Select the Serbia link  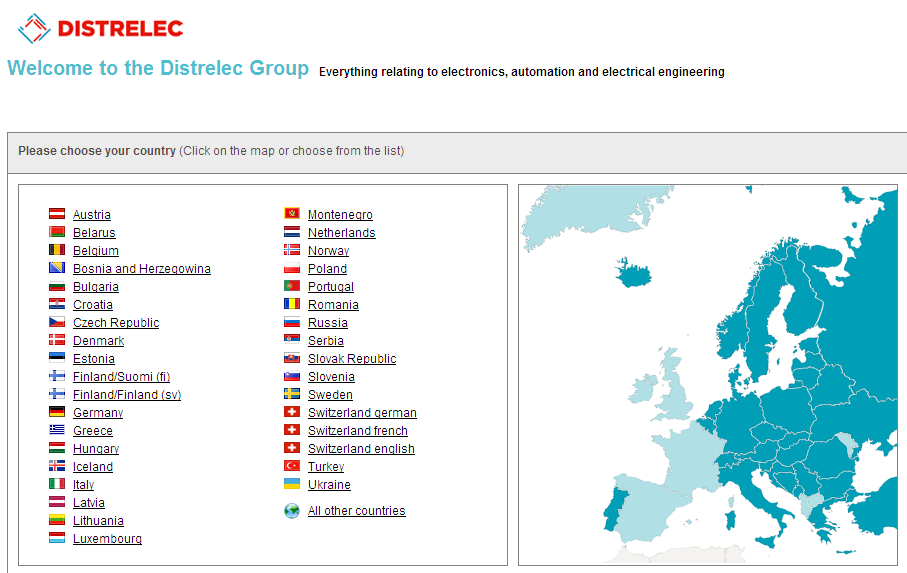[x=326, y=341]
